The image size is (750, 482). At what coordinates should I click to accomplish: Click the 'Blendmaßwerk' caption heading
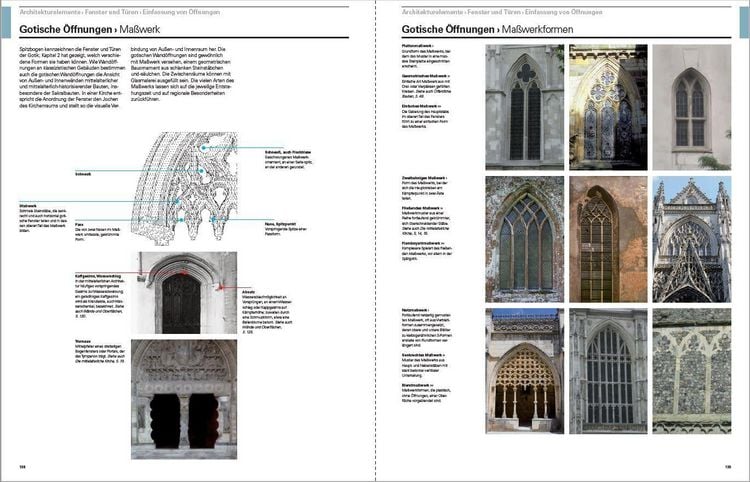418,385
